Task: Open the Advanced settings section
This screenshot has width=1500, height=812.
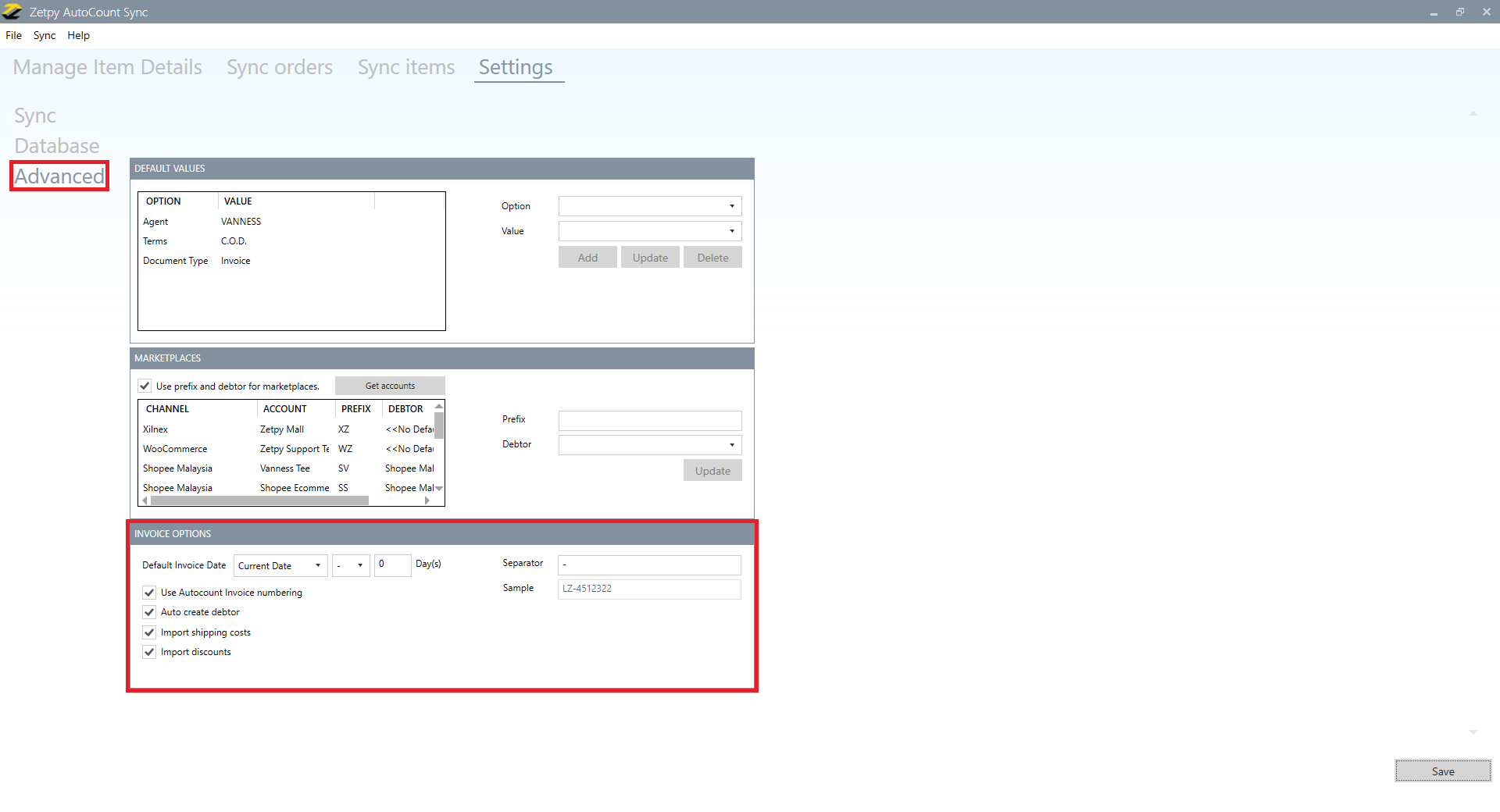Action: 59,176
